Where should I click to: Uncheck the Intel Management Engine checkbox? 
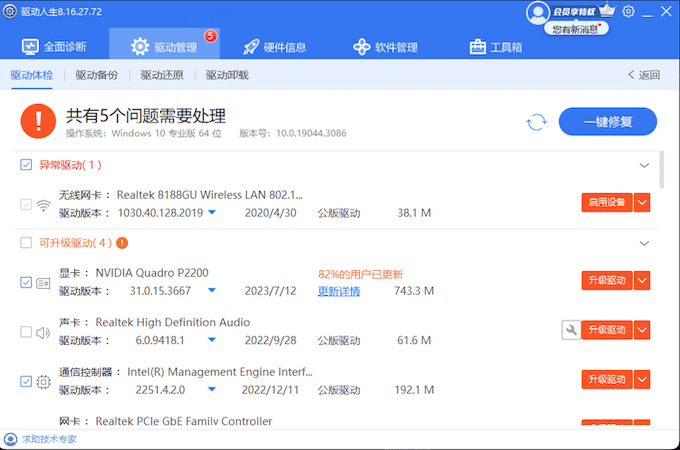coord(26,382)
